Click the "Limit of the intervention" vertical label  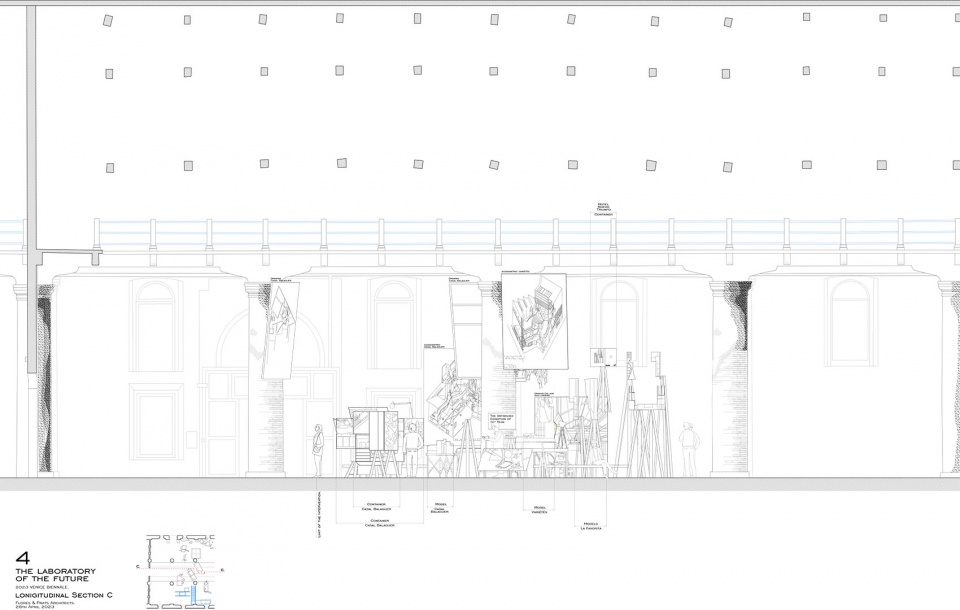coord(320,513)
